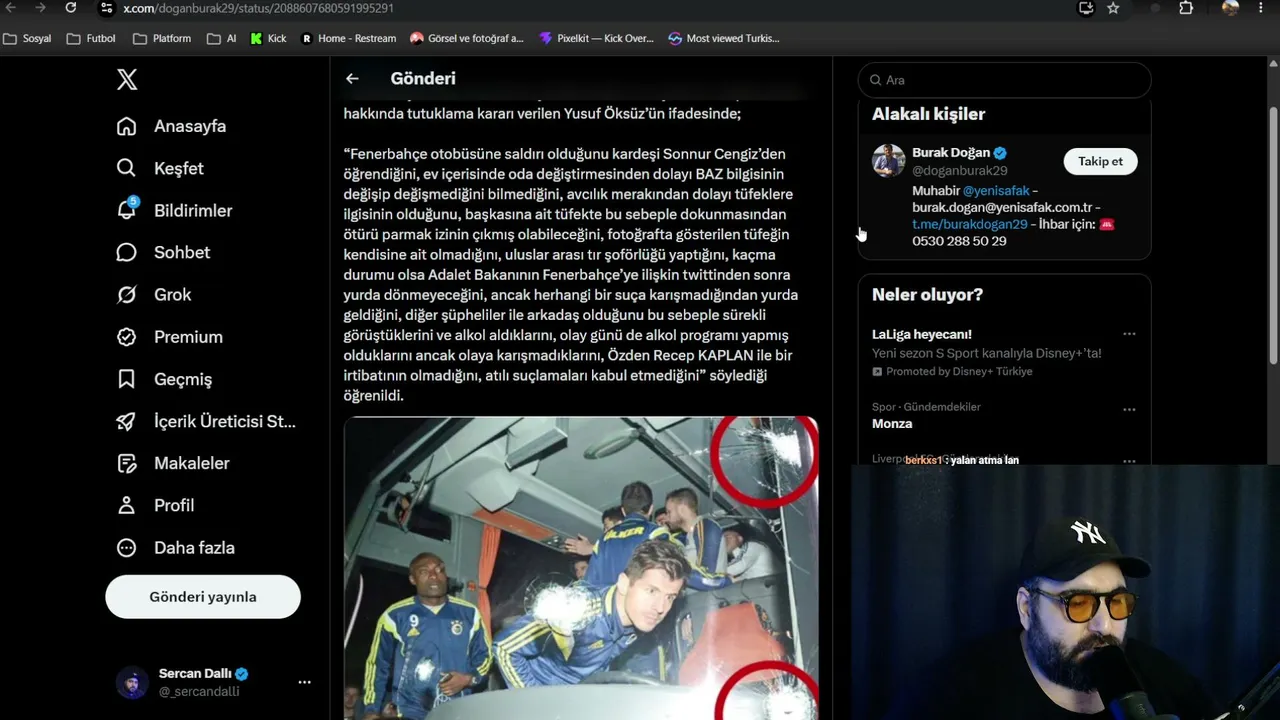The image size is (1280, 720).
Task: Open Burak Doğan's profile name
Action: point(951,153)
